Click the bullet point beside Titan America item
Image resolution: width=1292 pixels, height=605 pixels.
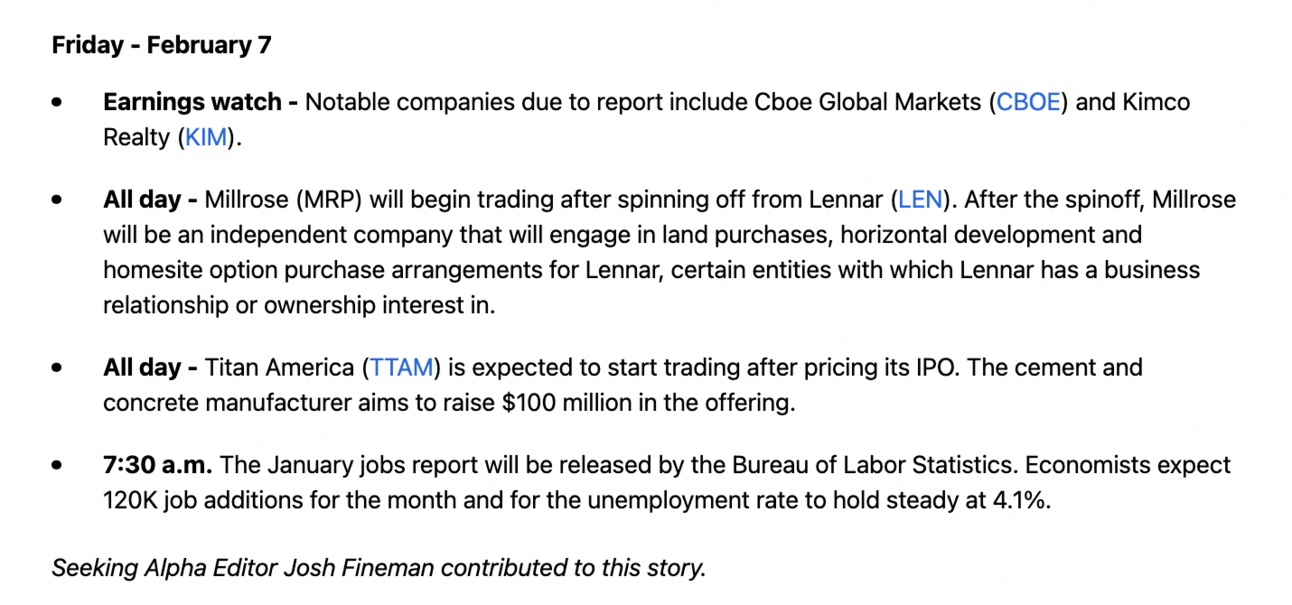click(59, 367)
